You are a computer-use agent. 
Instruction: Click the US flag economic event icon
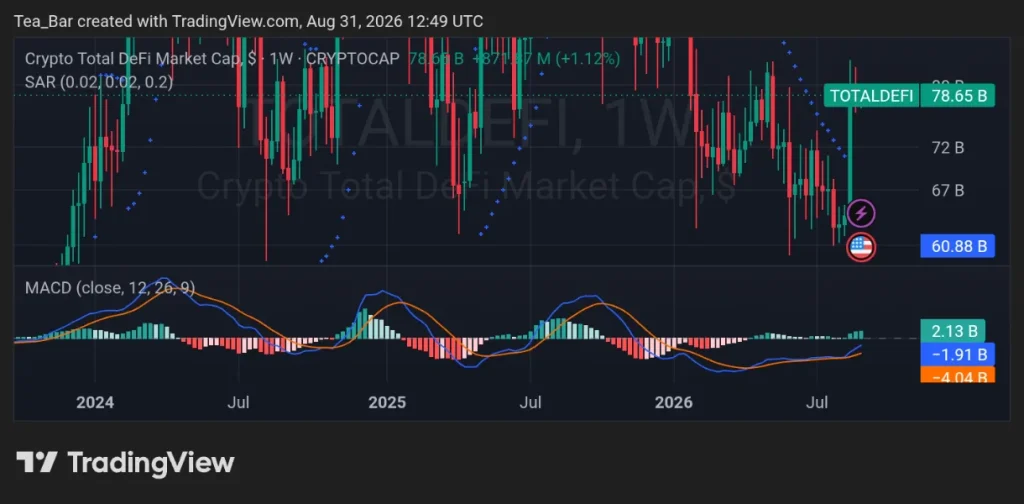coord(861,247)
